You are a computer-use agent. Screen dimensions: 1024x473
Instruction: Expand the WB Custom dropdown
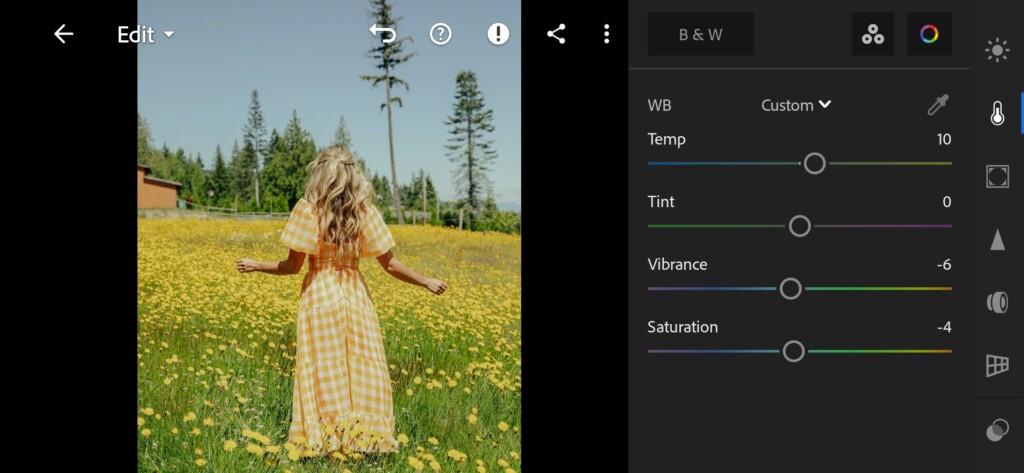tap(796, 105)
